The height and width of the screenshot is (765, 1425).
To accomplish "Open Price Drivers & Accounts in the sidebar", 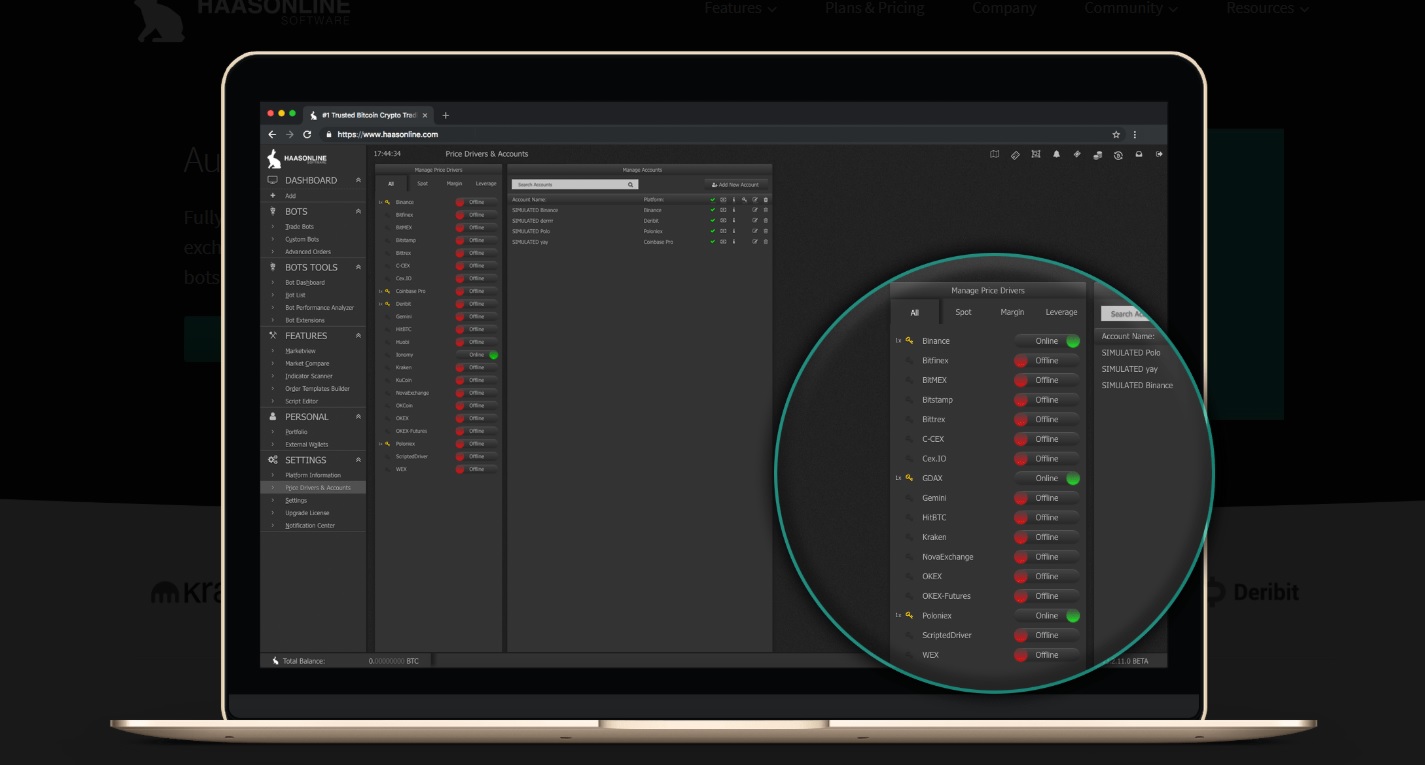I will pos(318,488).
